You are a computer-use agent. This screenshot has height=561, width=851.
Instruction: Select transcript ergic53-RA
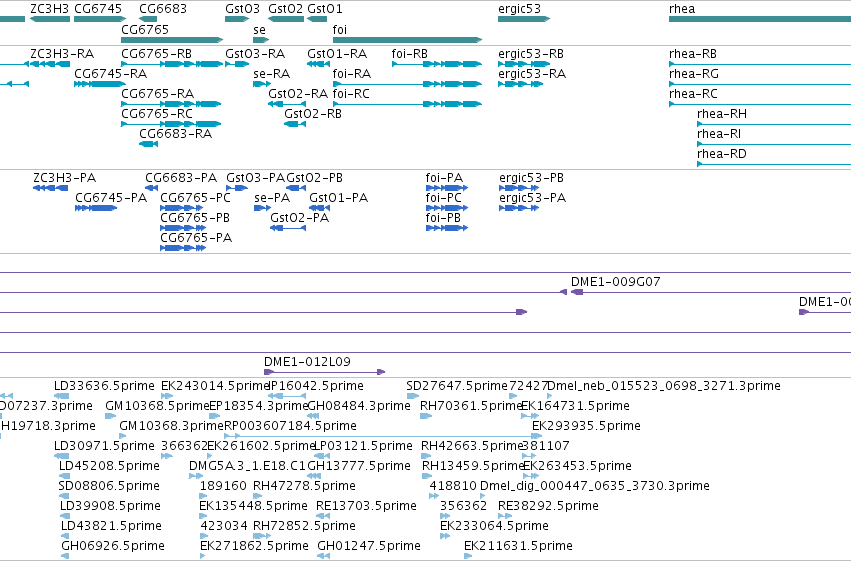[532, 74]
